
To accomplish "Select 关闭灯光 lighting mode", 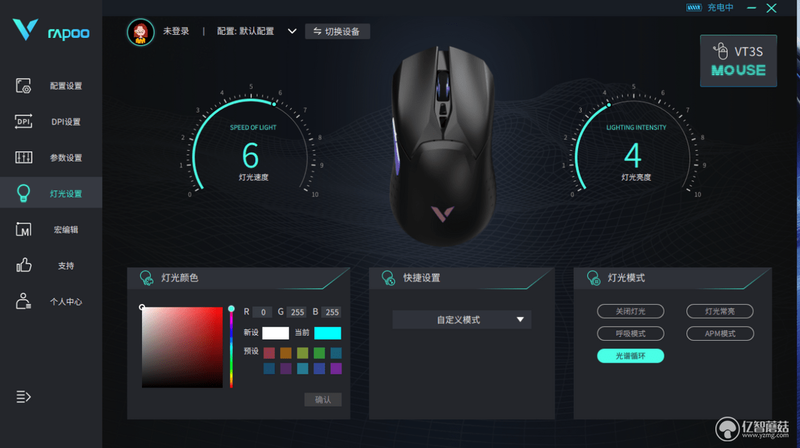I will [x=630, y=311].
